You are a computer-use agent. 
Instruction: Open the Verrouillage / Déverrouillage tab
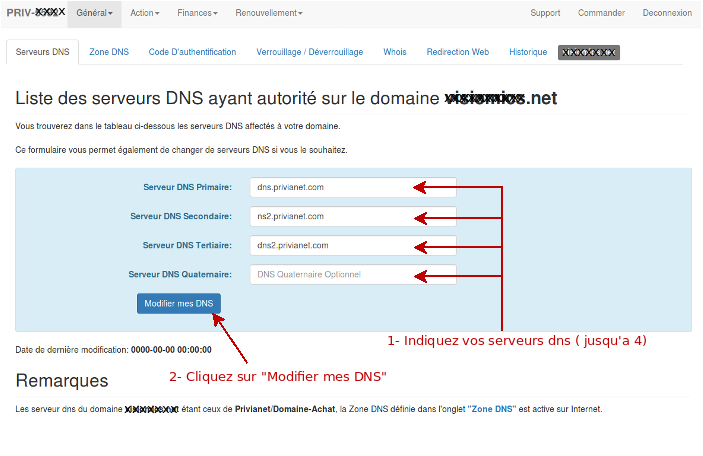(310, 52)
